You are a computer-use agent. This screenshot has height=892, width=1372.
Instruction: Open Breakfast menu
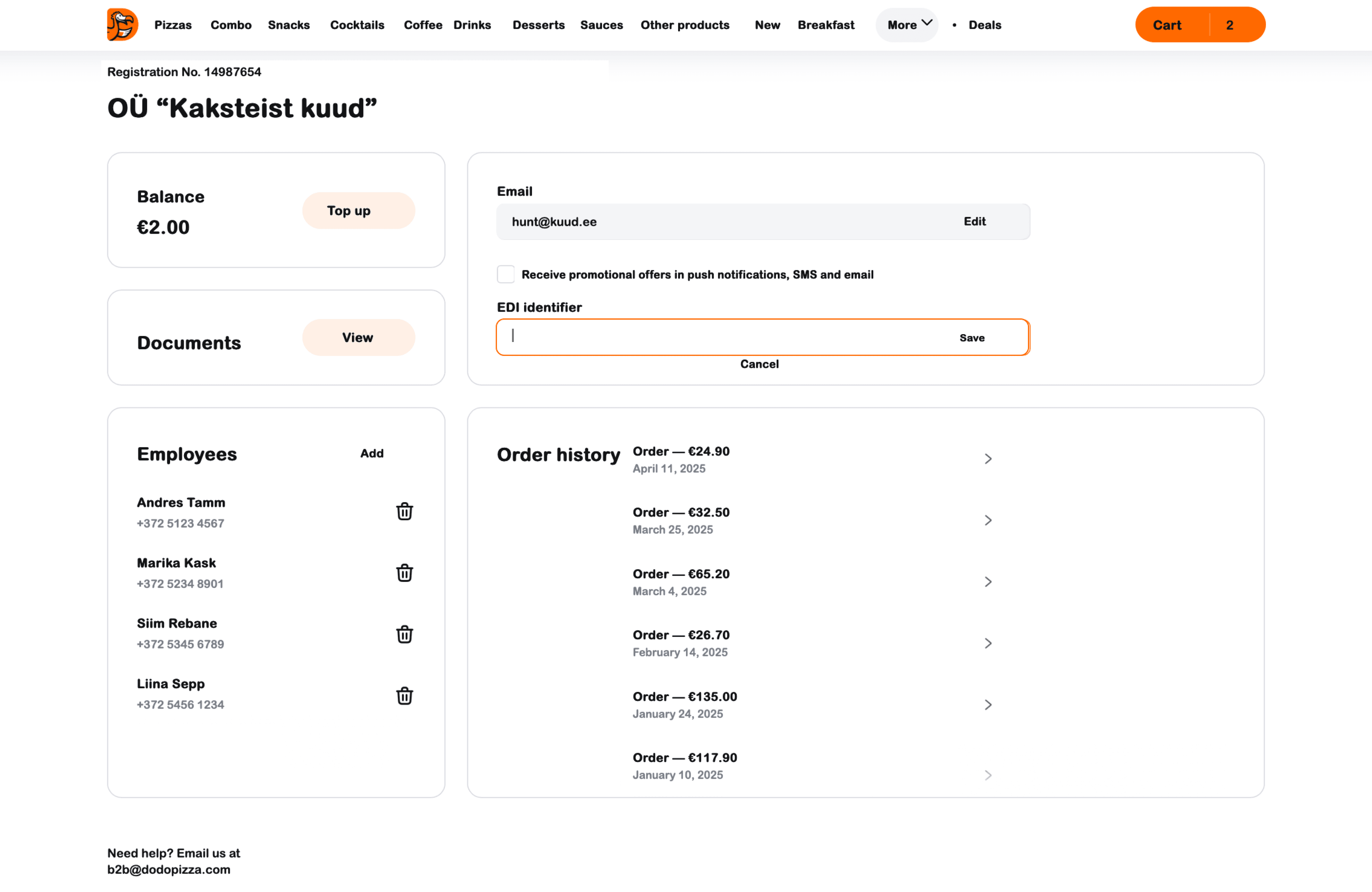tap(825, 25)
